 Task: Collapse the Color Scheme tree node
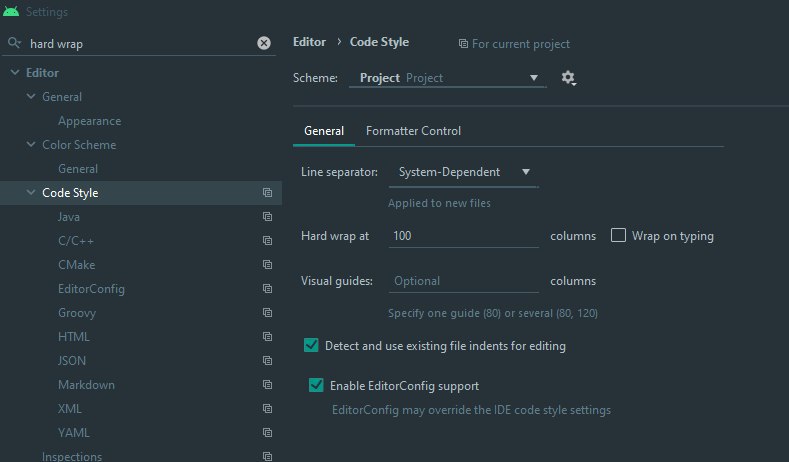[x=31, y=144]
